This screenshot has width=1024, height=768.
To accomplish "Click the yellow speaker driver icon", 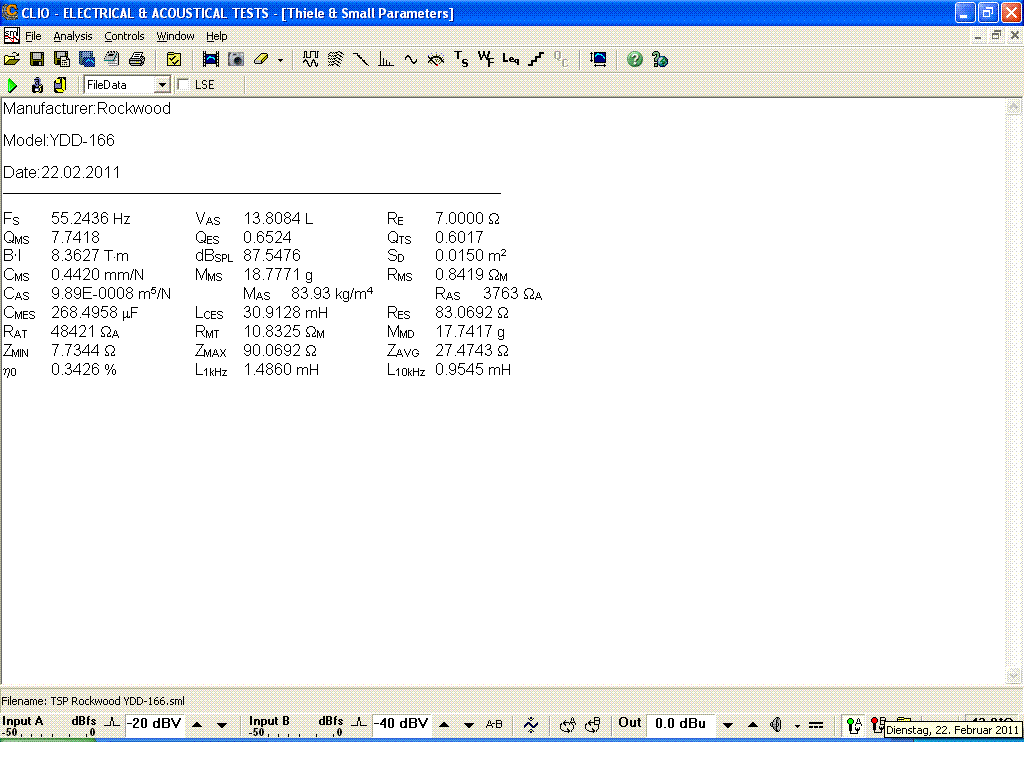I will click(60, 85).
